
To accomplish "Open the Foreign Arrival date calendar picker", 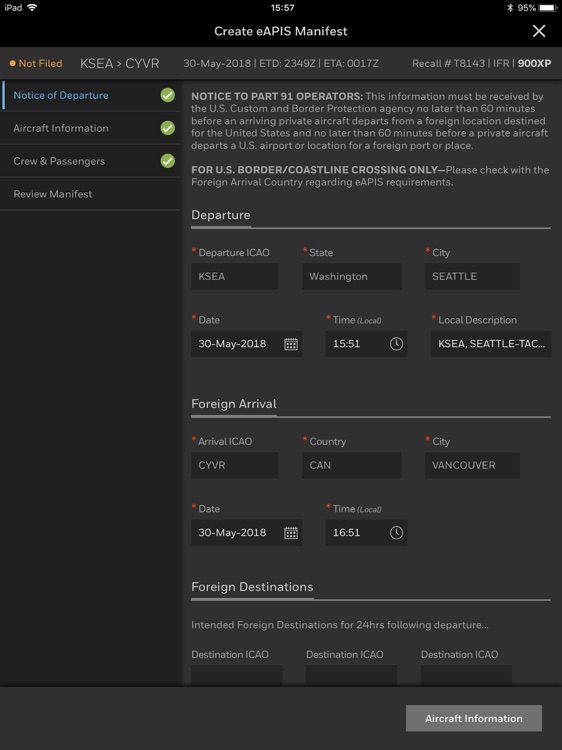I will tap(291, 533).
